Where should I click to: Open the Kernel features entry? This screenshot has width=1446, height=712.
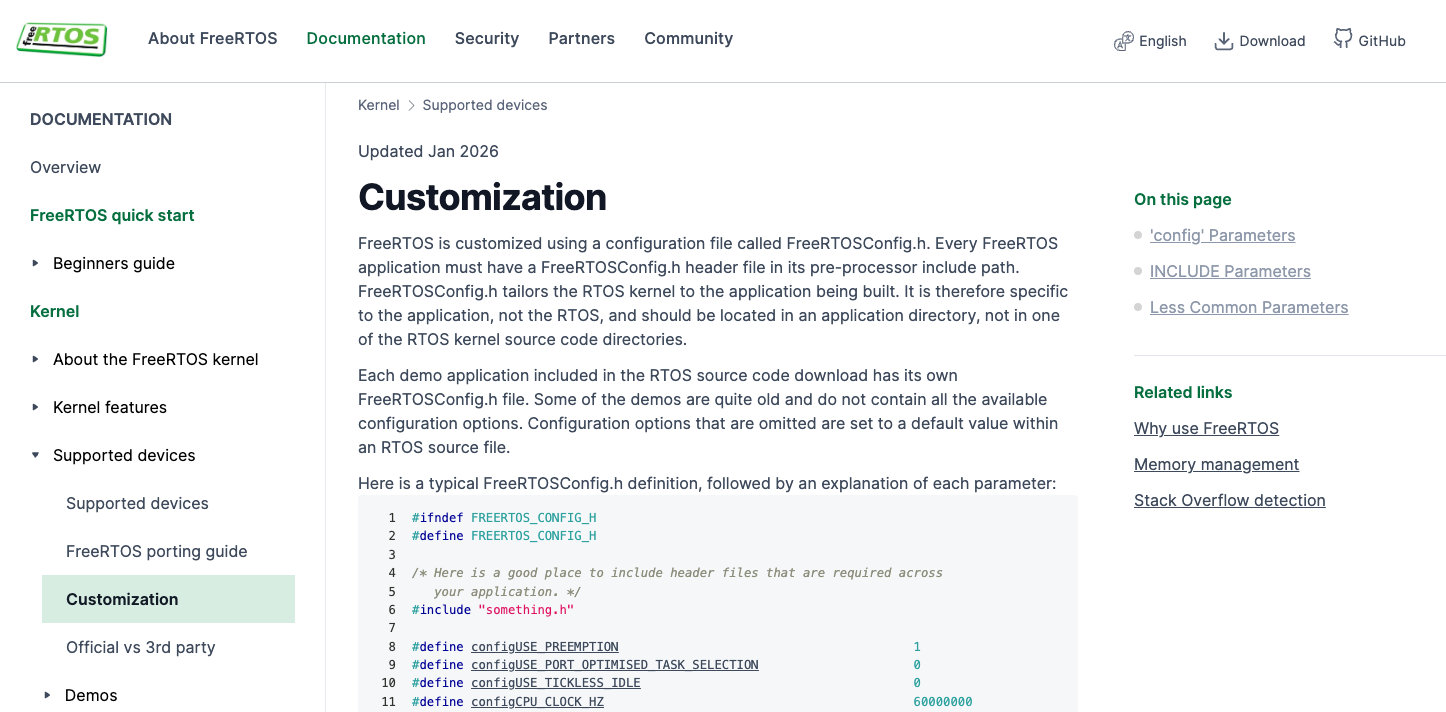point(110,407)
